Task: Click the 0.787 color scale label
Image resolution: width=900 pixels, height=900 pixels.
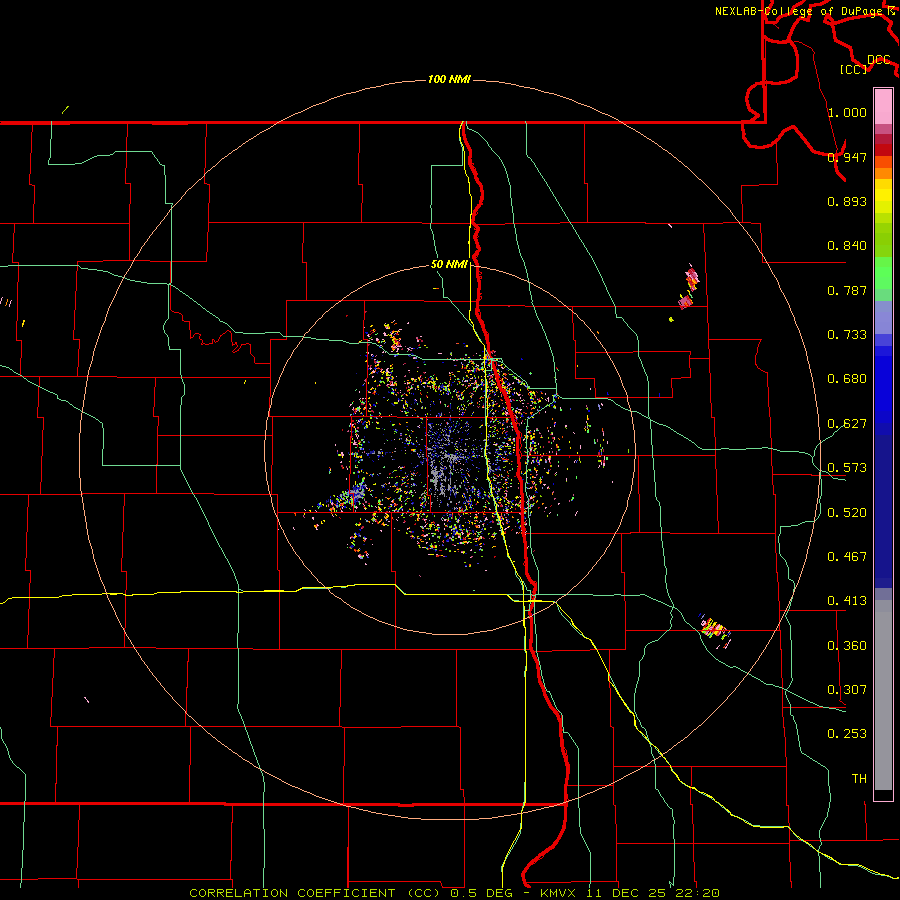Action: [x=847, y=290]
